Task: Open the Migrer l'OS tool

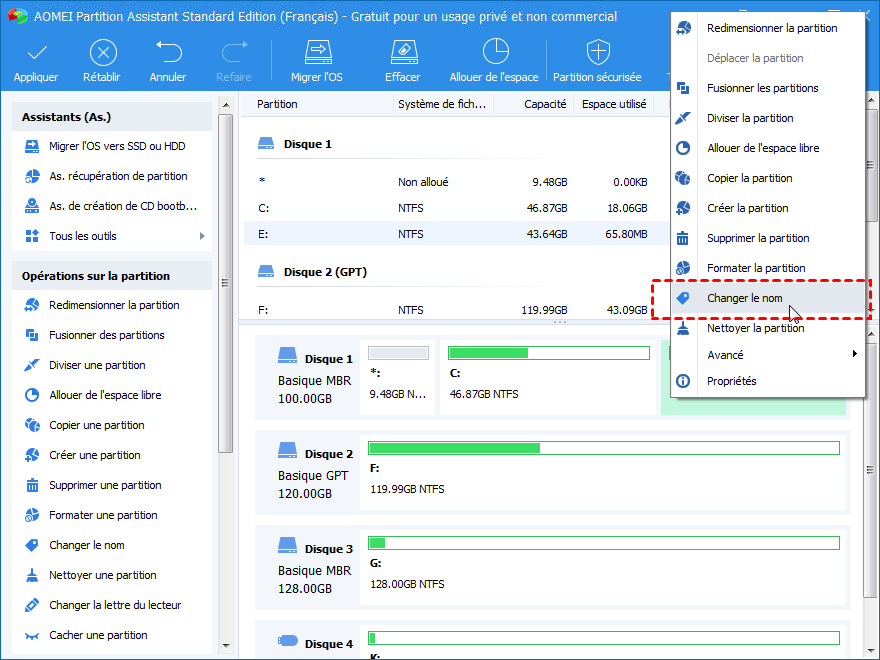Action: (317, 53)
